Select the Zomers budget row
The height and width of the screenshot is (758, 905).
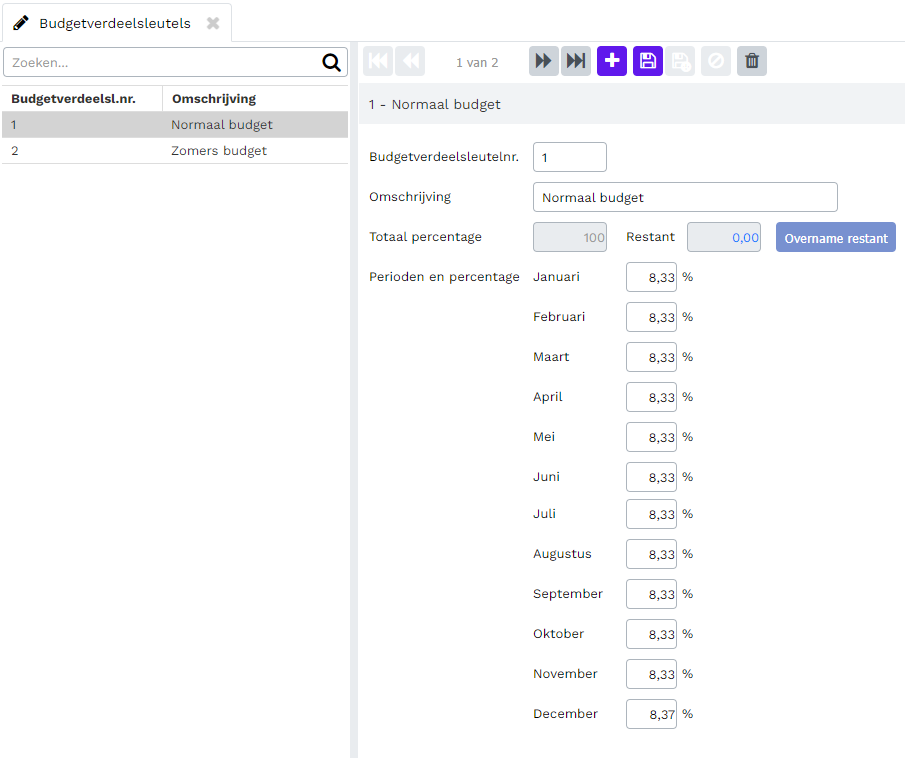point(175,151)
